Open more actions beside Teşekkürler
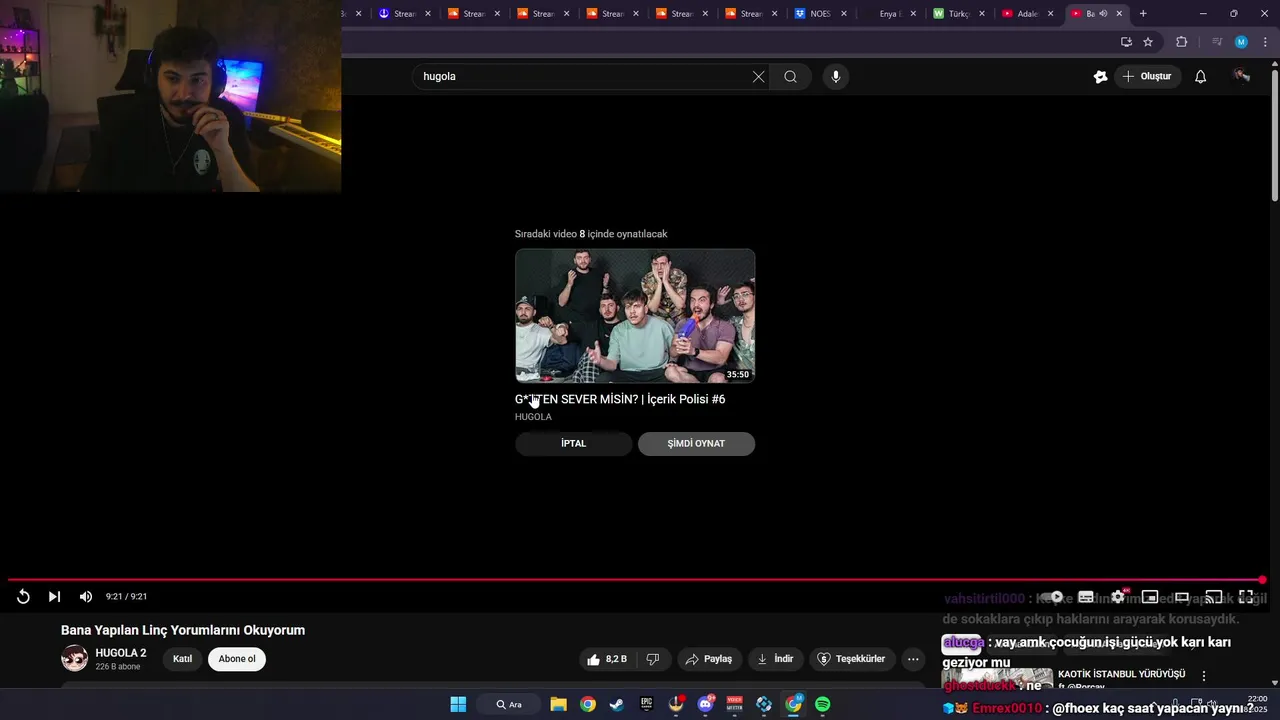The height and width of the screenshot is (720, 1280). 913,659
